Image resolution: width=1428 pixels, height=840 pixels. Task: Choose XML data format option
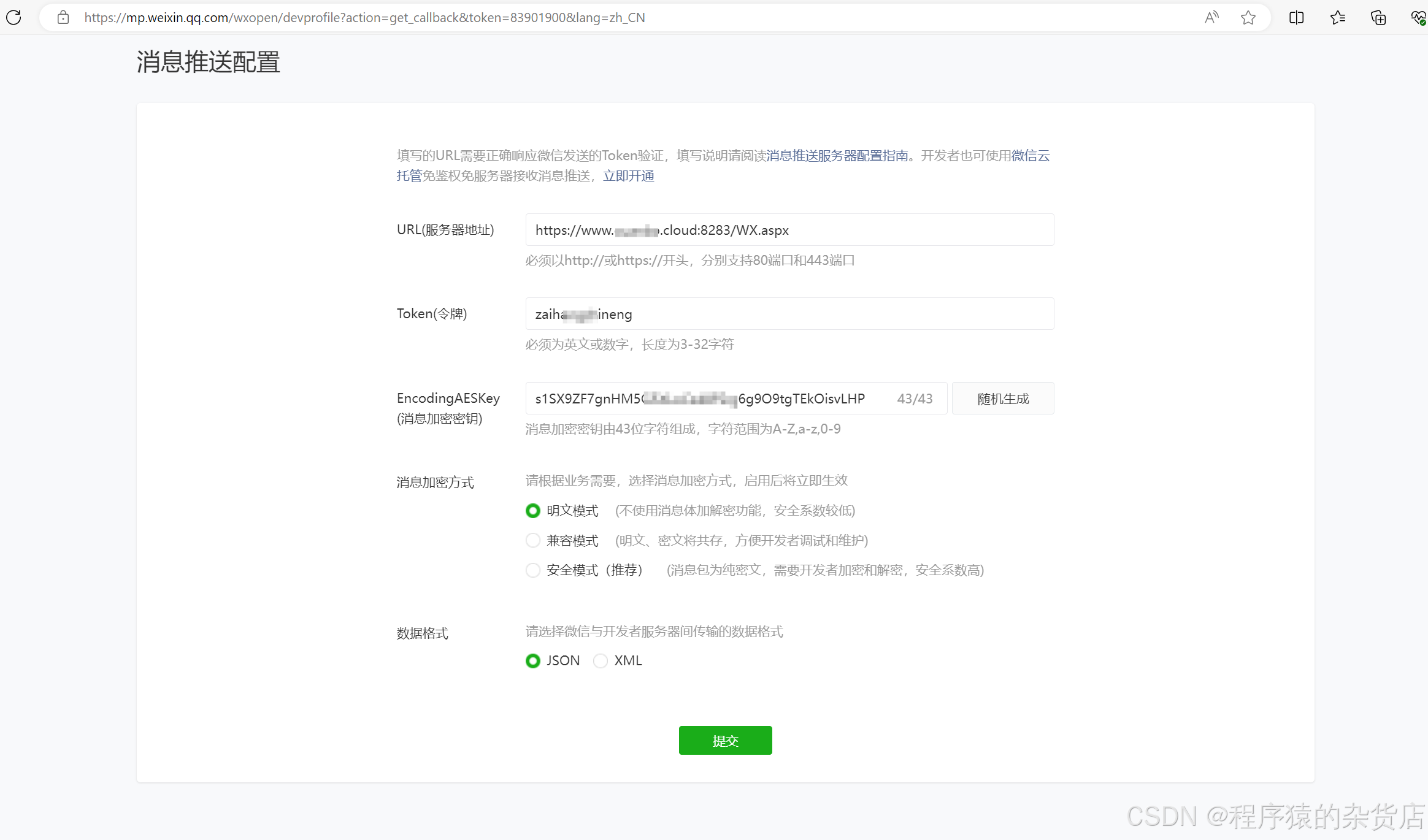[601, 660]
